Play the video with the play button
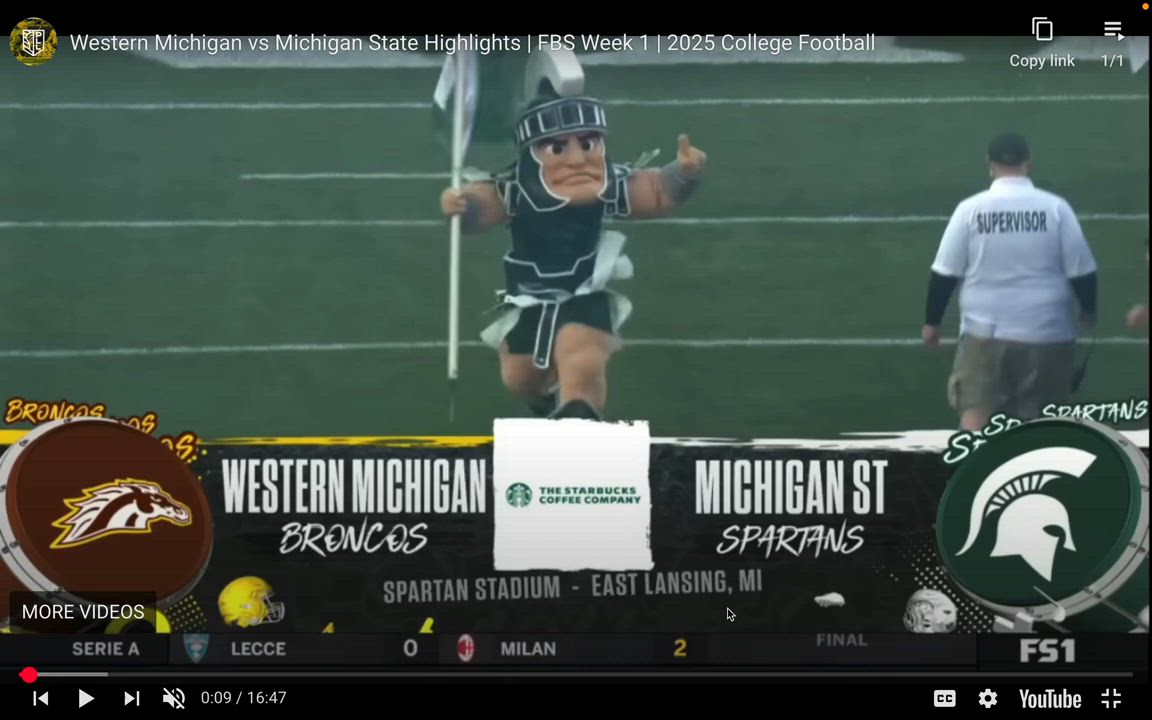 (86, 698)
